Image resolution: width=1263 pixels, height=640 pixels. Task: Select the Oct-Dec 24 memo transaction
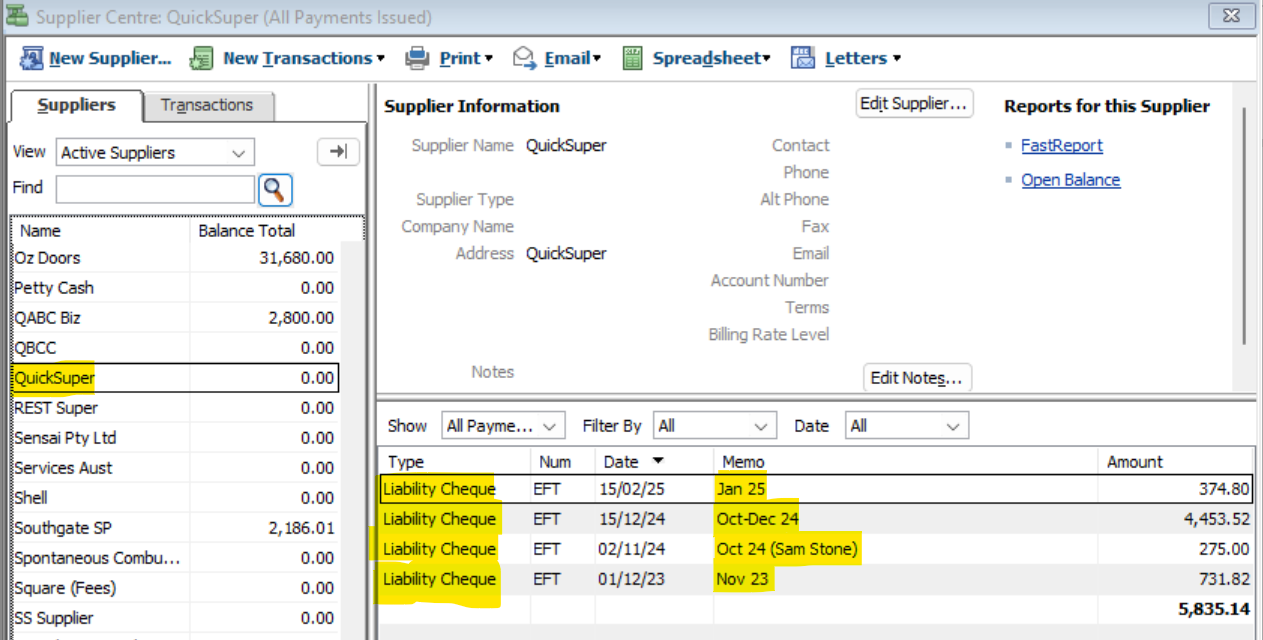pyautogui.click(x=817, y=519)
